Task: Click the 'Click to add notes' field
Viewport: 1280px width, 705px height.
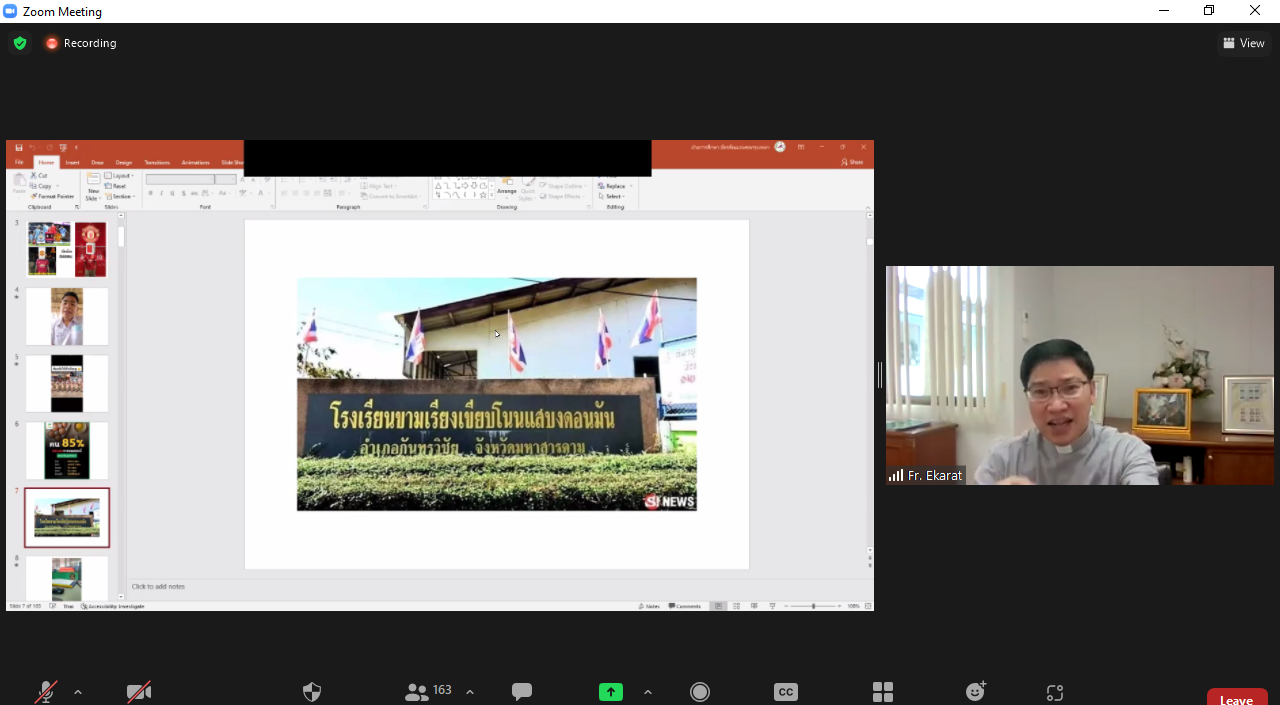Action: (x=158, y=587)
